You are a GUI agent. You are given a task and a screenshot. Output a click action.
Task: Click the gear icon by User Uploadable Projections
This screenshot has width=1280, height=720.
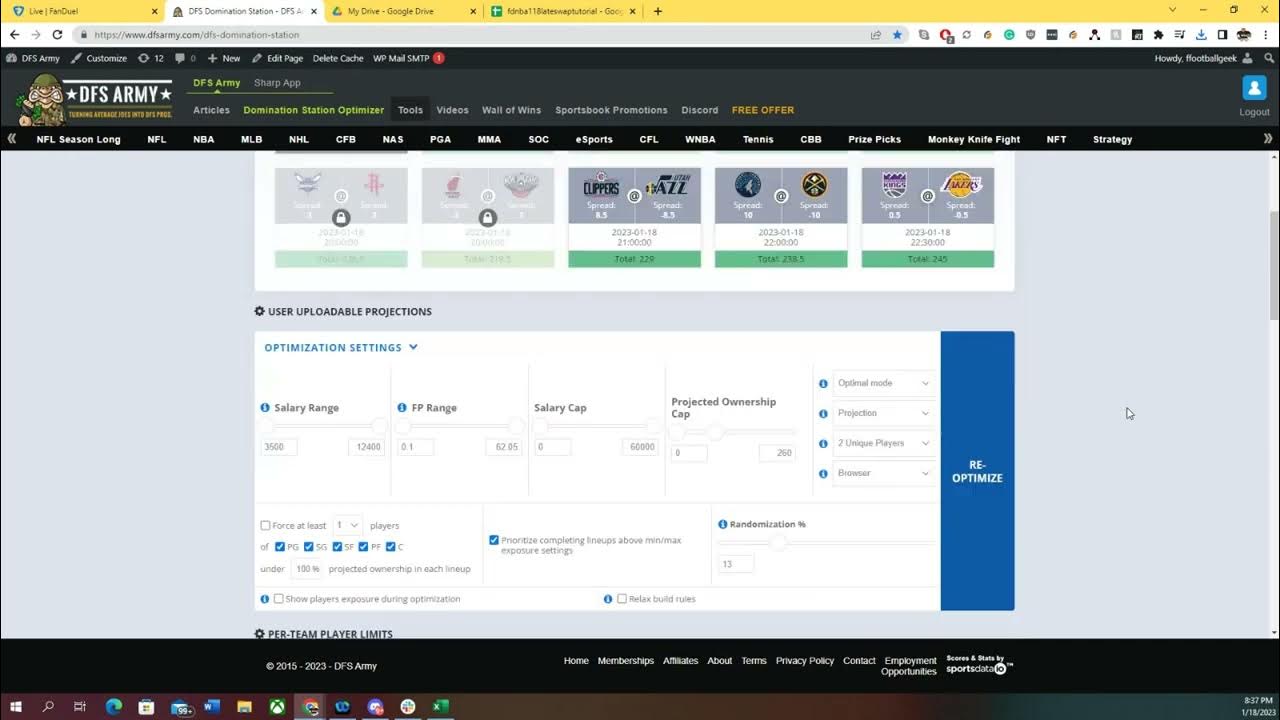(x=260, y=312)
